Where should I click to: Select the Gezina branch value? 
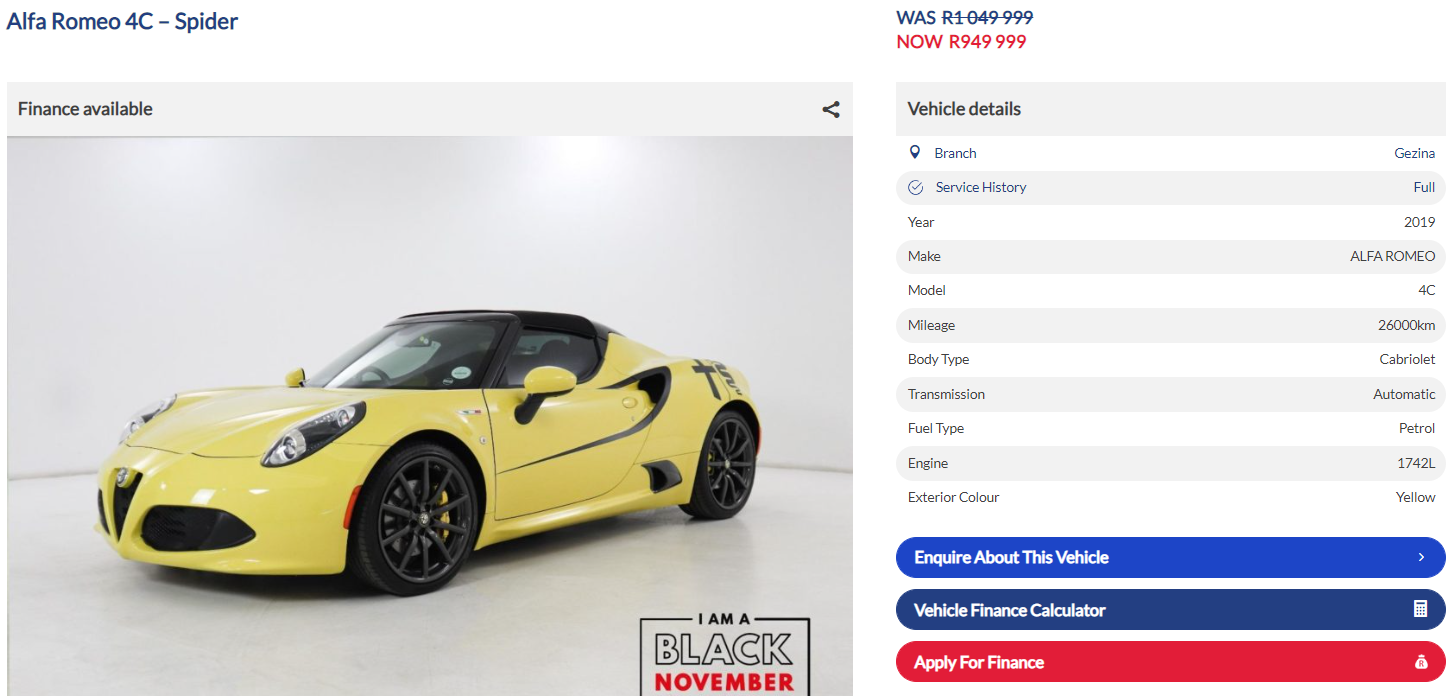1414,153
